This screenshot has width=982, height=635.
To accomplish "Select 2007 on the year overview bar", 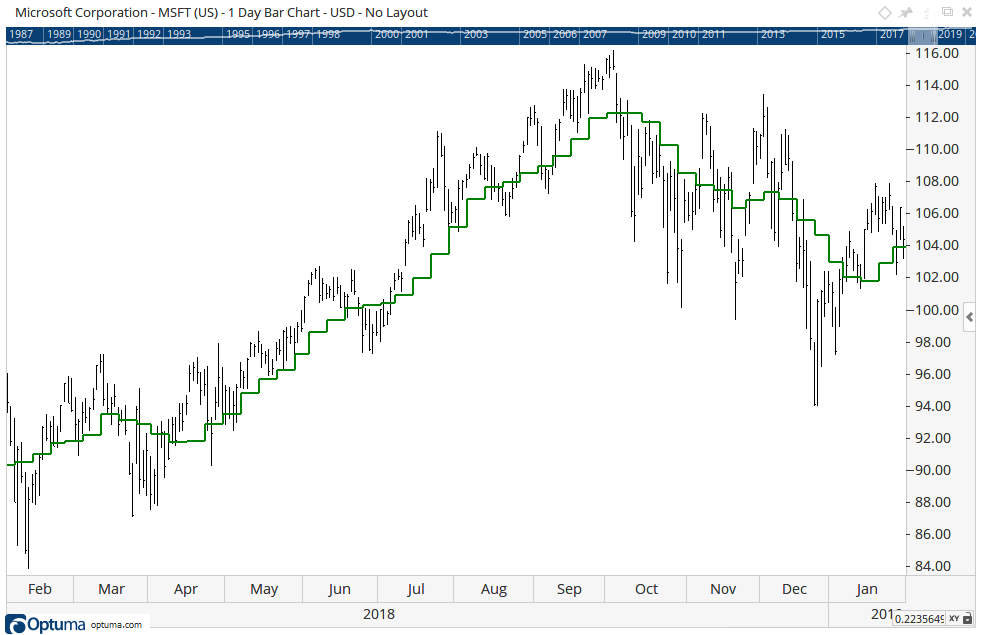I will (x=594, y=34).
